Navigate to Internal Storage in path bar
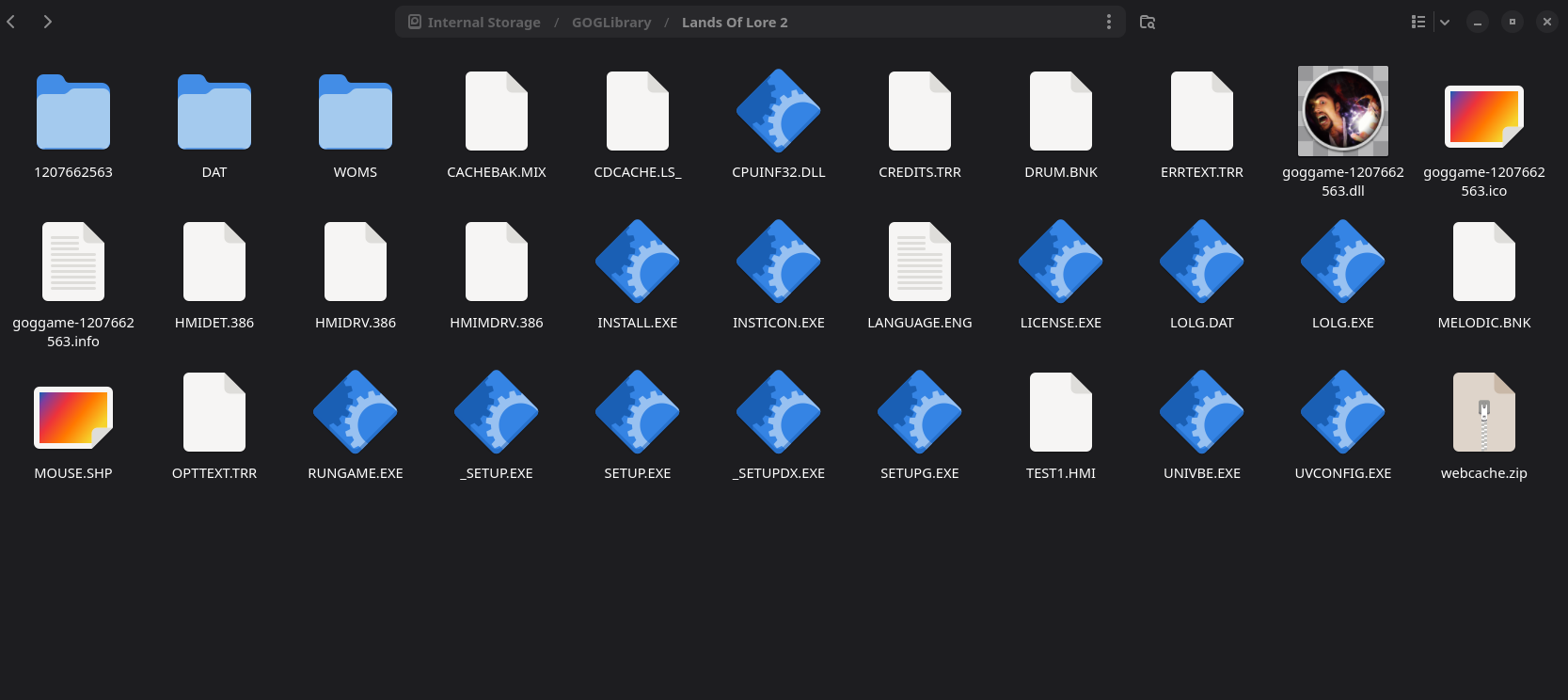This screenshot has width=1568, height=700. 474,22
